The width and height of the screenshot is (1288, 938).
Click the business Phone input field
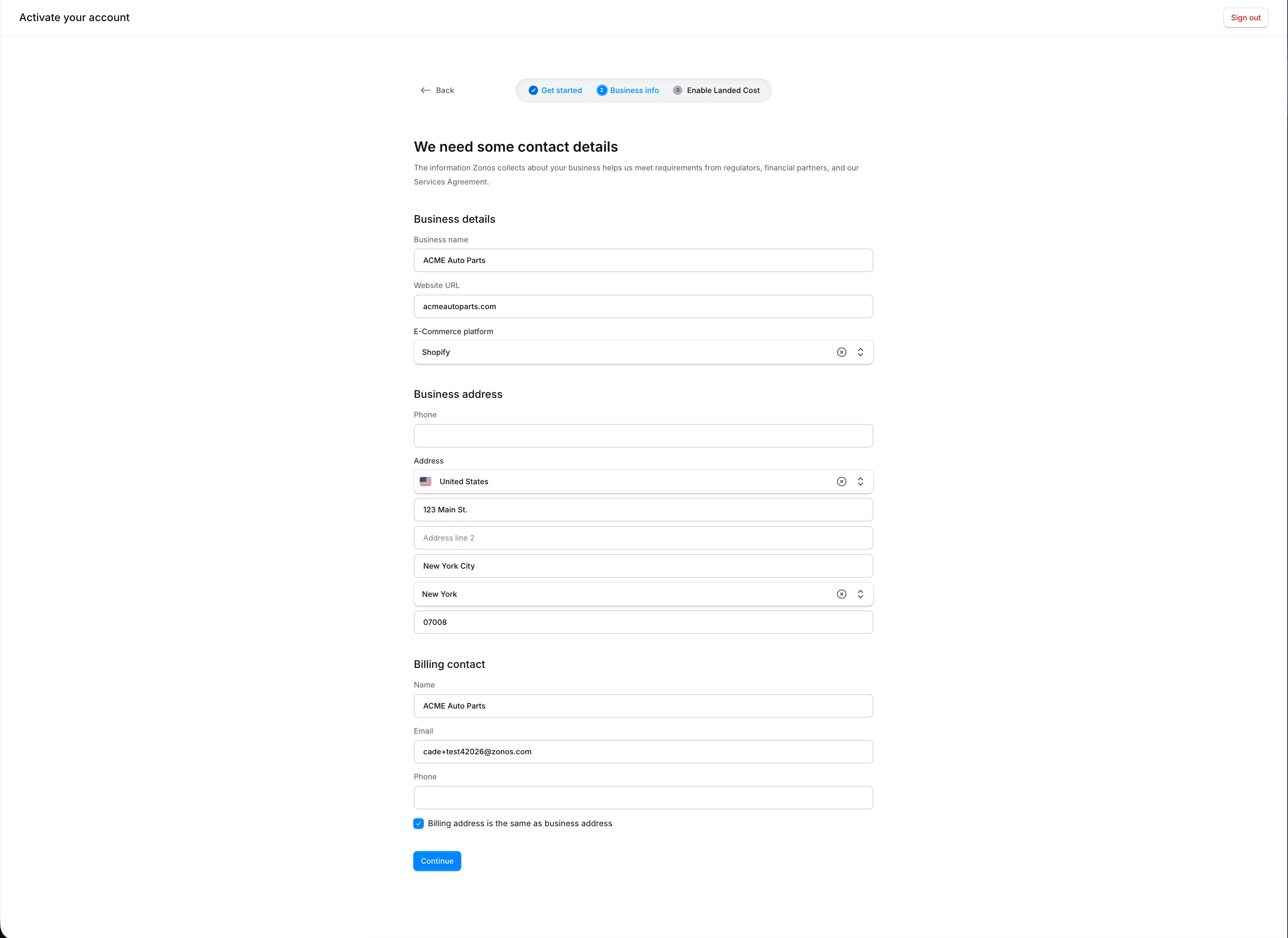tap(643, 435)
